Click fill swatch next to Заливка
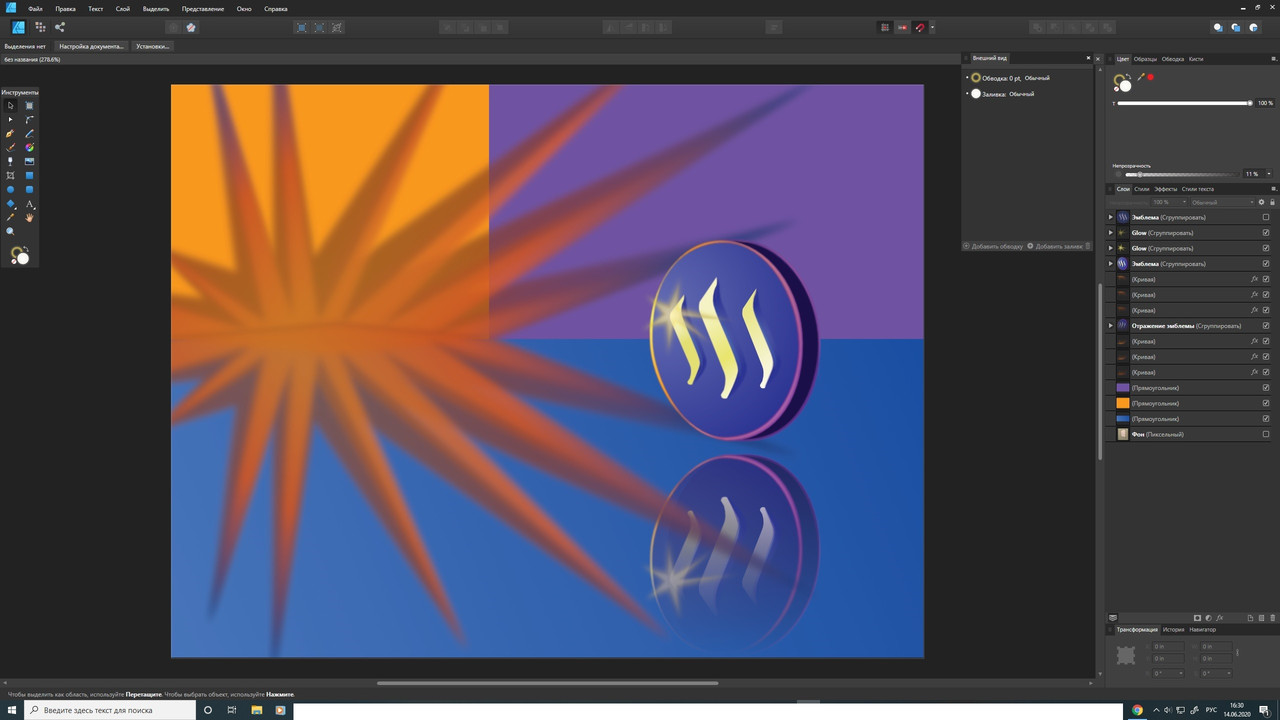This screenshot has width=1280, height=720. (975, 94)
